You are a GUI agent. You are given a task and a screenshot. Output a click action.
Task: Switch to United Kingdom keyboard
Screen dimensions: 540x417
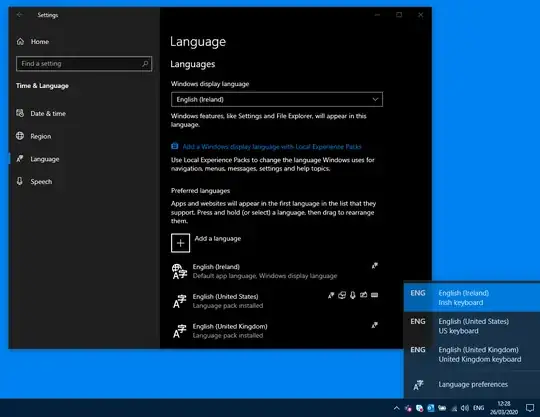click(472, 354)
